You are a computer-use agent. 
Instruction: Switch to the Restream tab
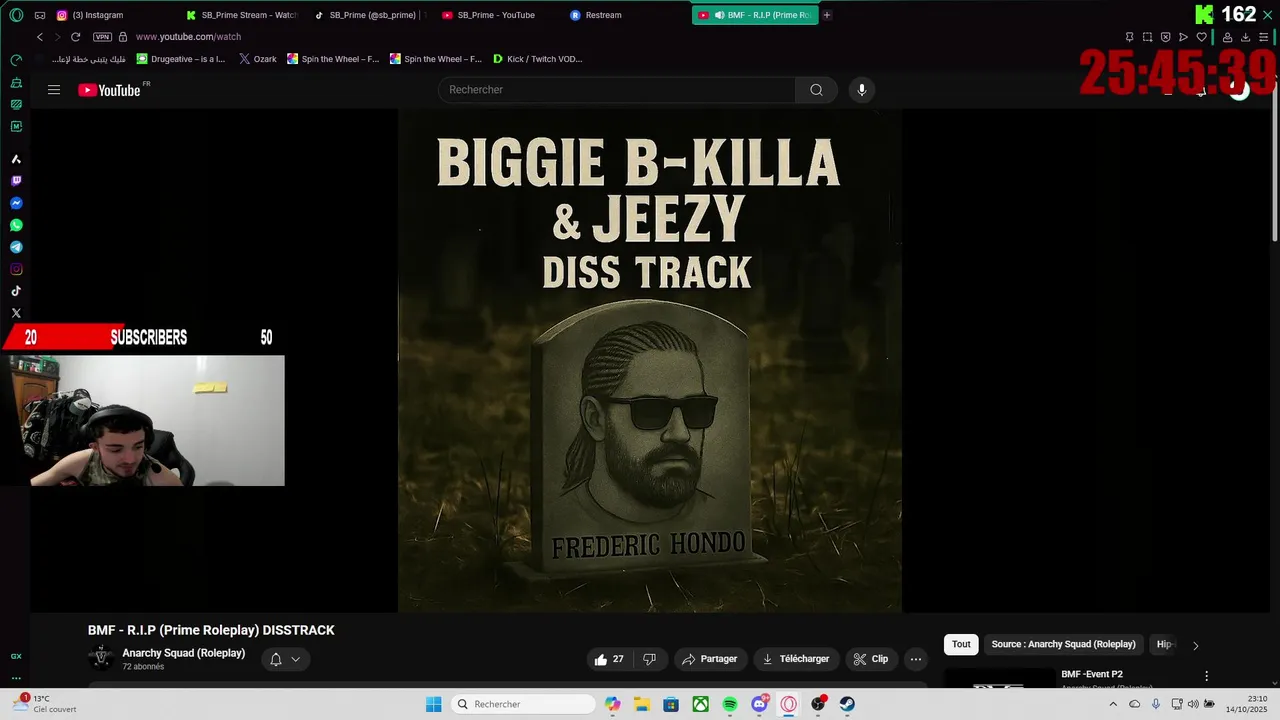click(625, 15)
